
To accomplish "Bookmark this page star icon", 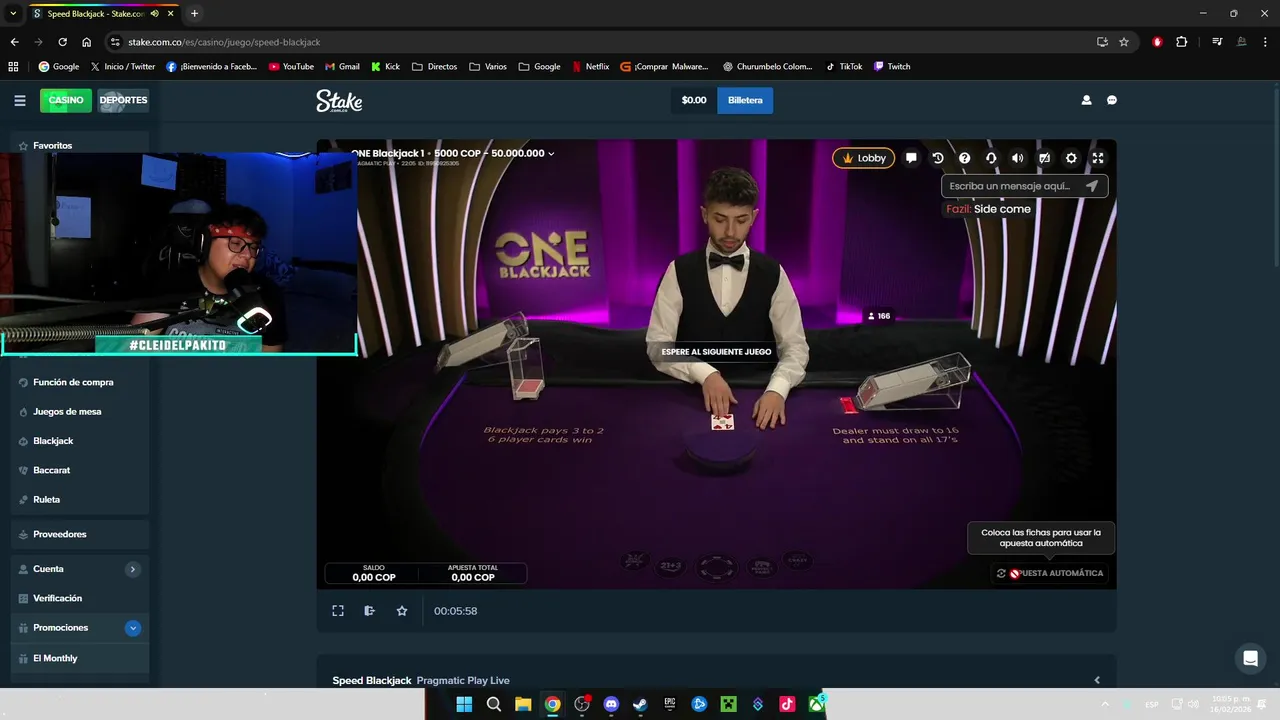I will [x=1124, y=42].
